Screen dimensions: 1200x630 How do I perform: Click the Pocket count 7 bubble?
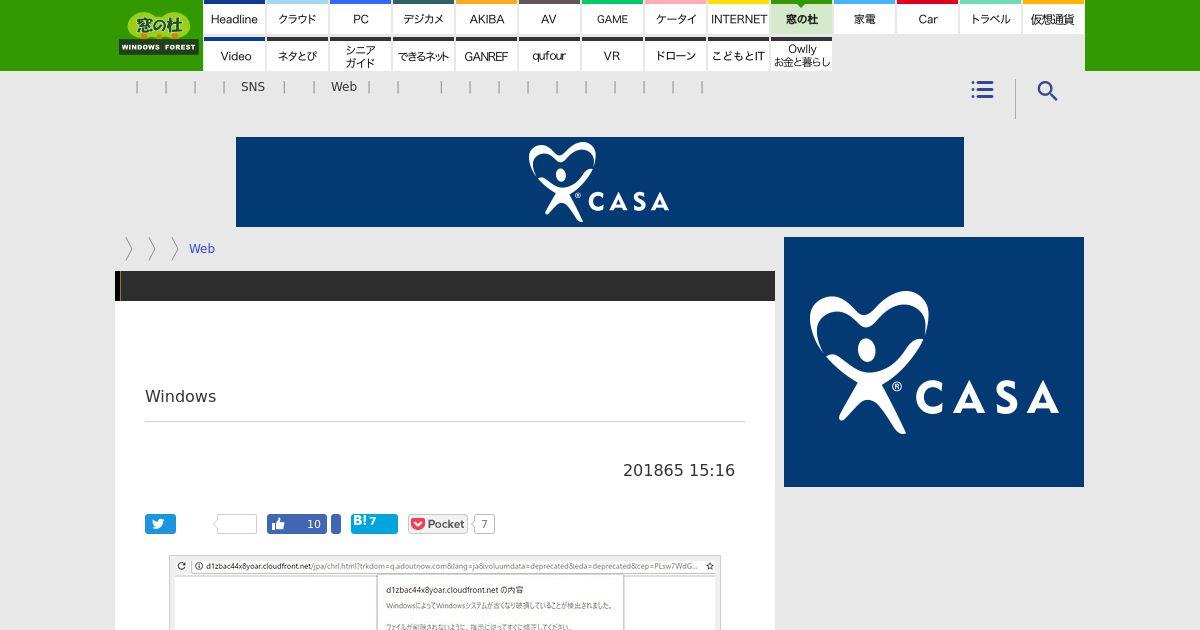pyautogui.click(x=484, y=524)
